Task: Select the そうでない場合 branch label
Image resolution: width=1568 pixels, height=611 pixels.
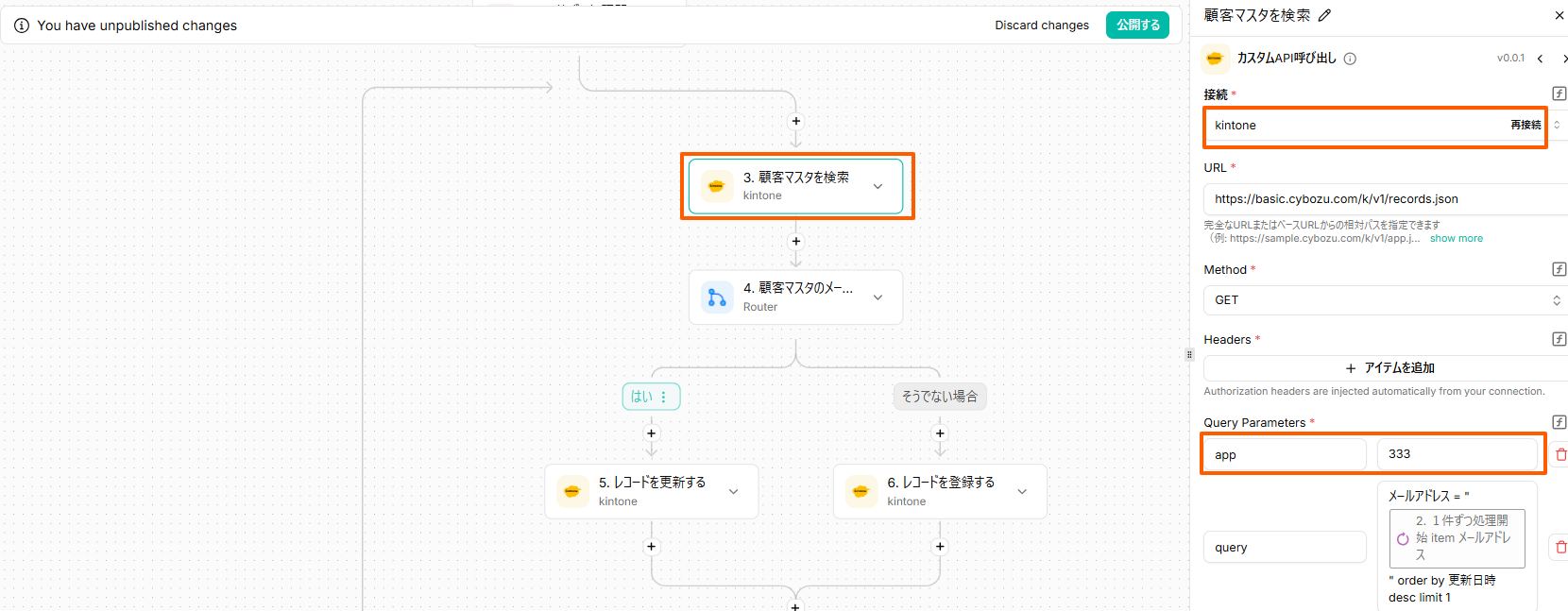Action: pyautogui.click(x=939, y=397)
